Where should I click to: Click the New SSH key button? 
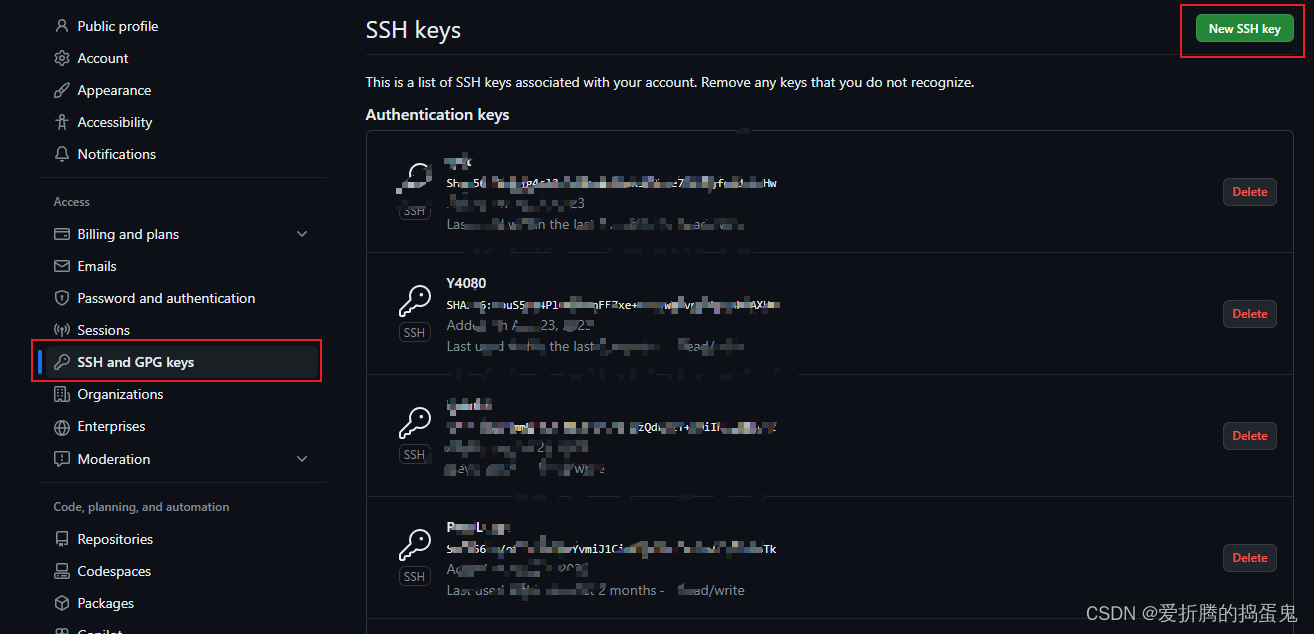1244,29
